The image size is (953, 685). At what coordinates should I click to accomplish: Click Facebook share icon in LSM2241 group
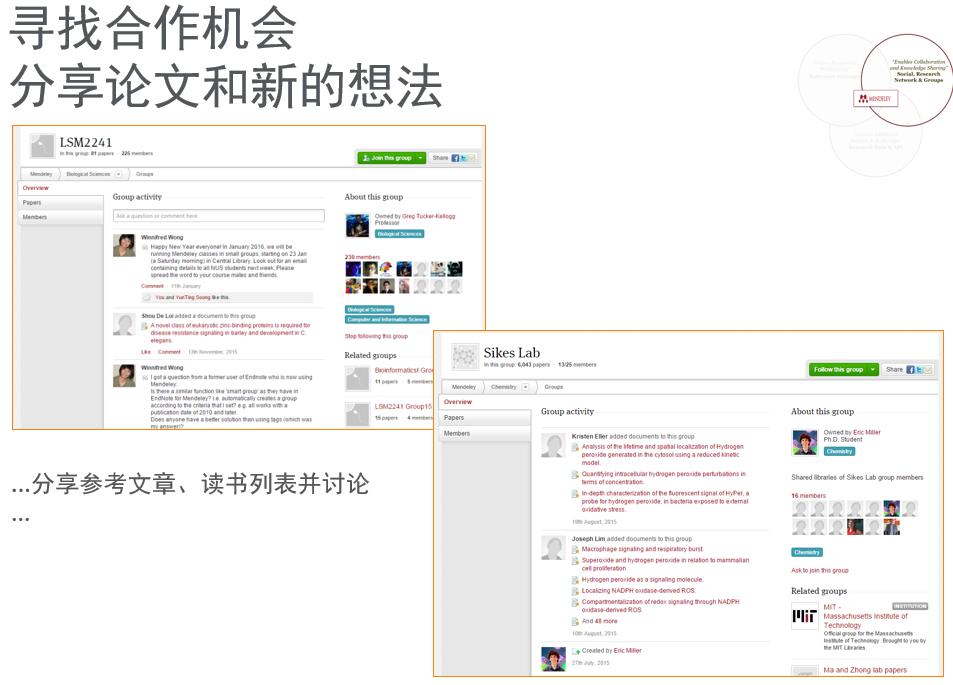[x=455, y=158]
